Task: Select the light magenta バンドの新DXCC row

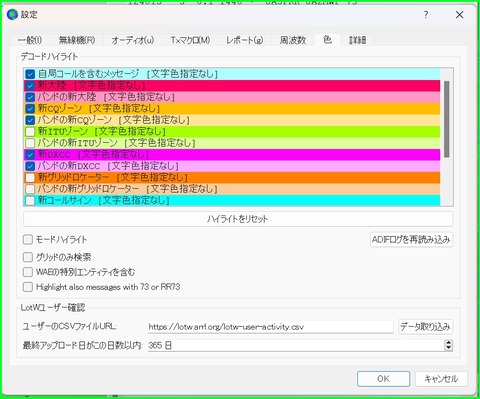Action: tap(232, 166)
